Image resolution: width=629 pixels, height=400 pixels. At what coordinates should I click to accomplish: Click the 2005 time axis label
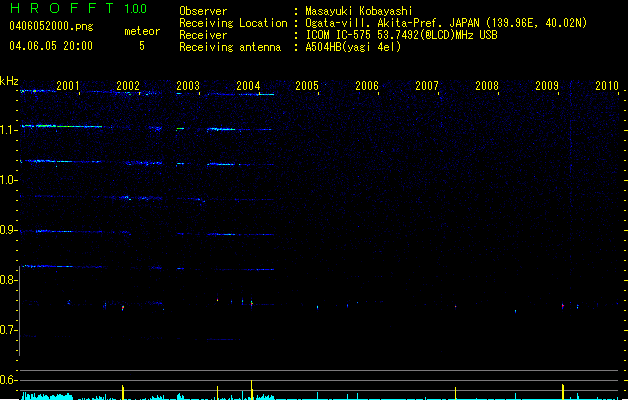(x=307, y=85)
